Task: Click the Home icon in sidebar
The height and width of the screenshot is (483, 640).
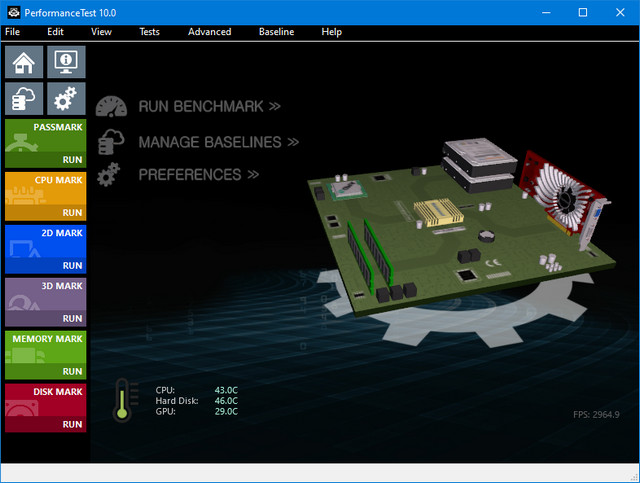Action: pos(25,62)
